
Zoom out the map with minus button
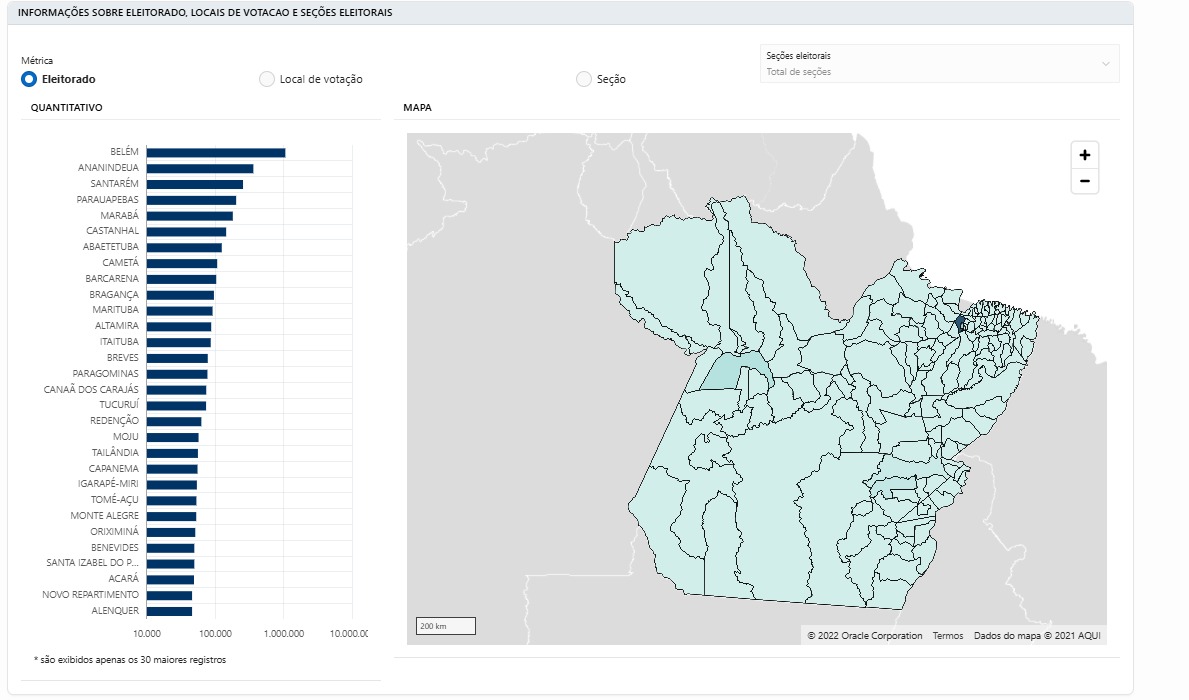[x=1084, y=180]
